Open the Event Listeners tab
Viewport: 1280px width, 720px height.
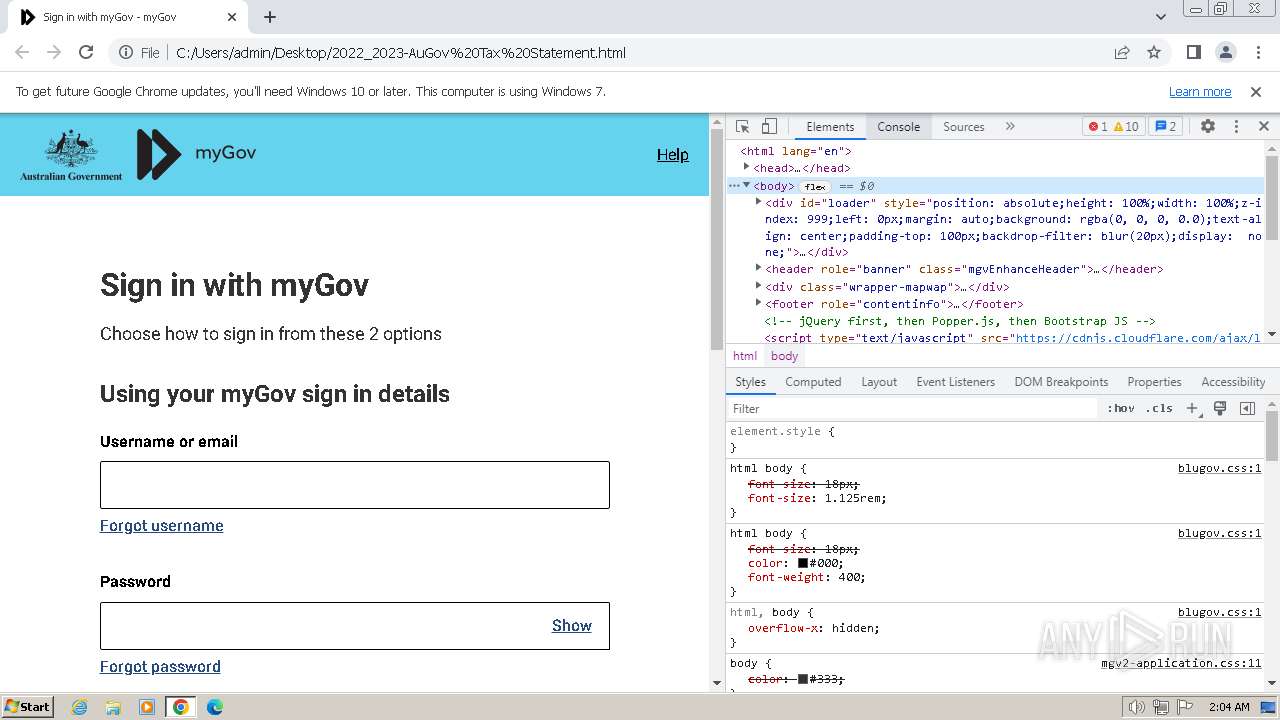(955, 382)
